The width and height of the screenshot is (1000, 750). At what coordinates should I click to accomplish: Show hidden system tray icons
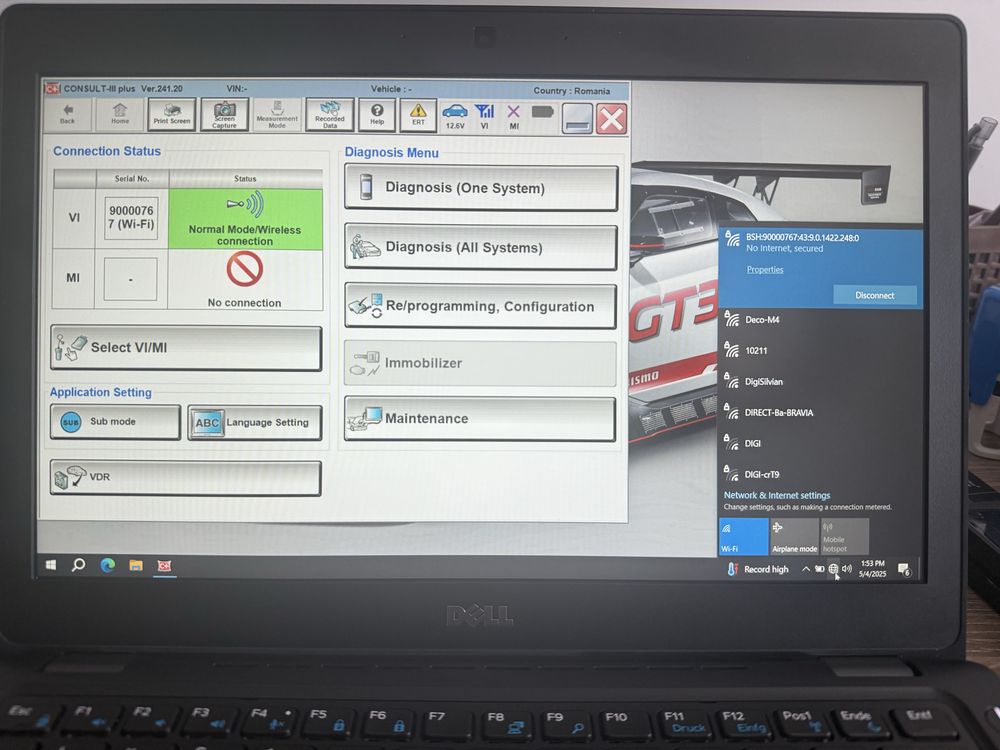tap(806, 569)
